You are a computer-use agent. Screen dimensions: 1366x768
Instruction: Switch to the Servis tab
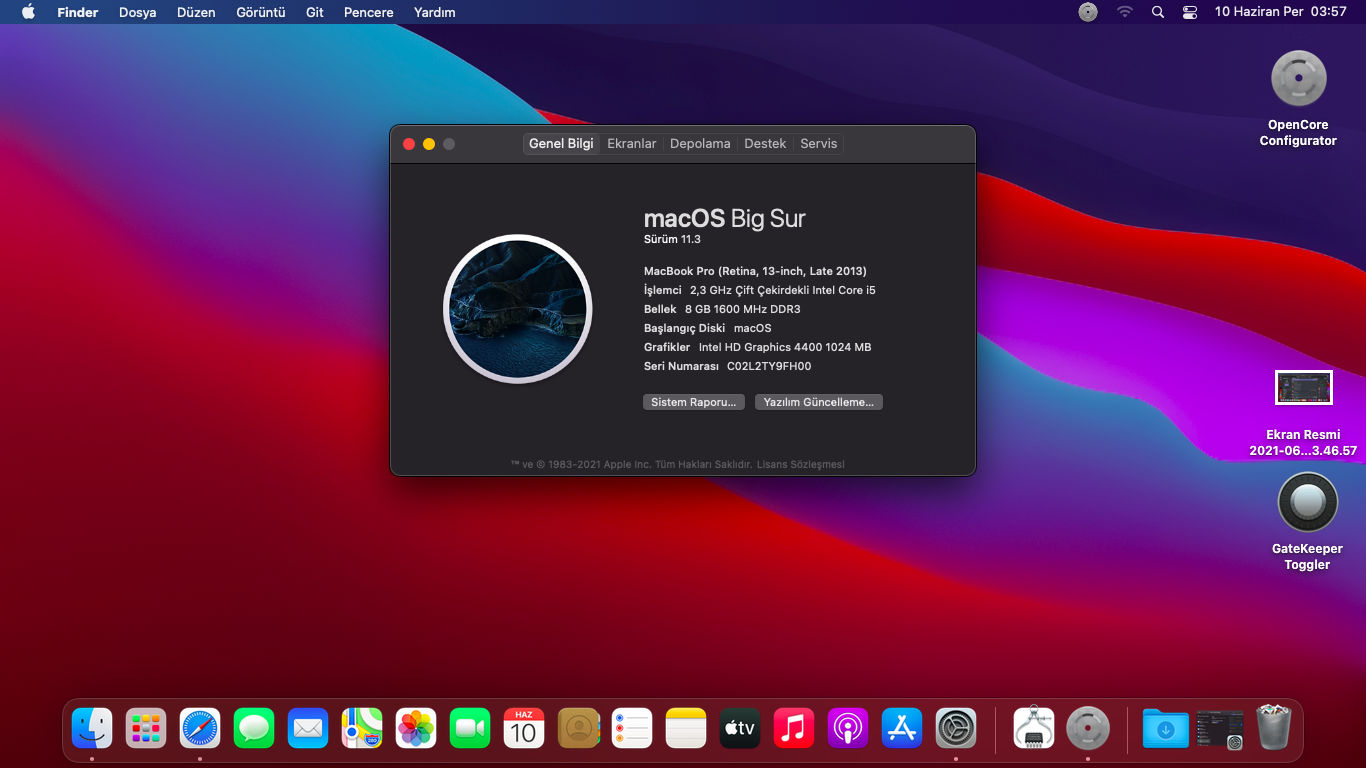click(819, 144)
